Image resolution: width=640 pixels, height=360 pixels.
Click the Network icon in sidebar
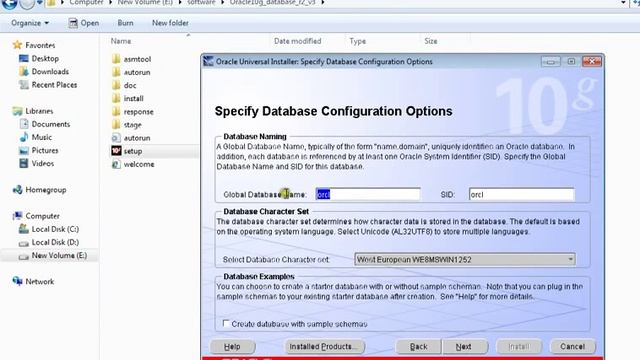pyautogui.click(x=17, y=281)
